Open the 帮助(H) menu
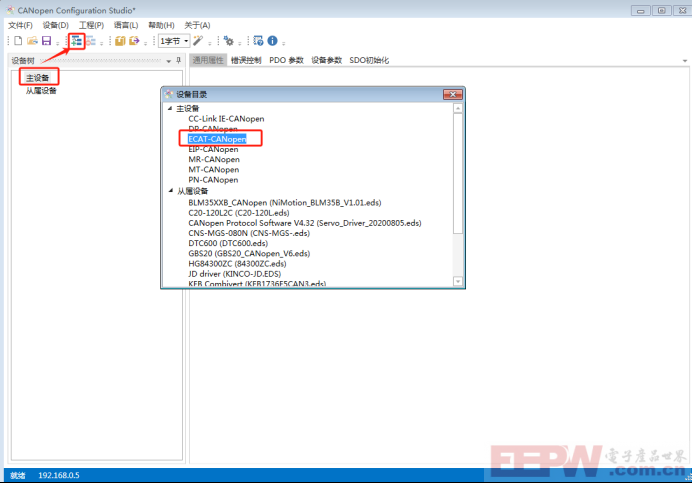The width and height of the screenshot is (692, 483). click(x=161, y=25)
